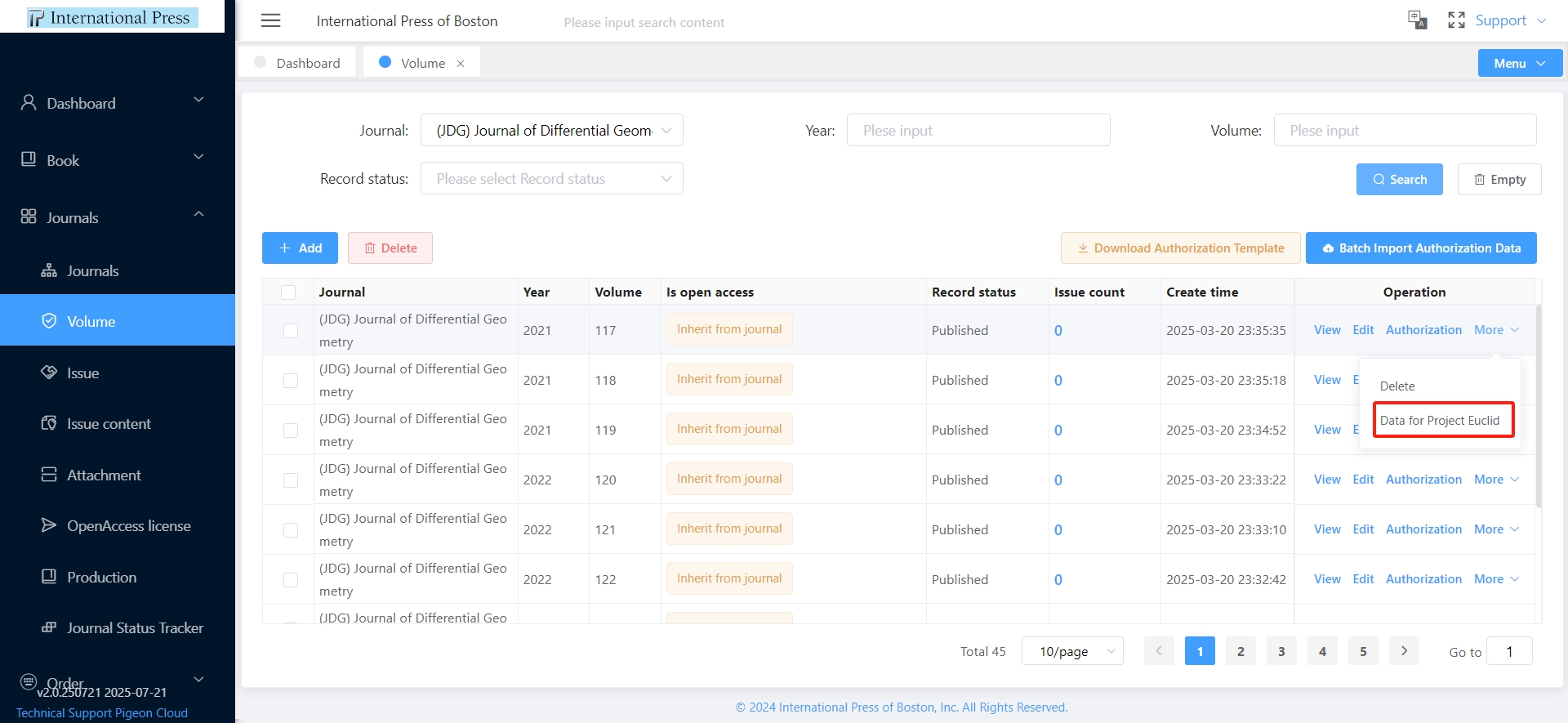Click Authorization for volume 121
This screenshot has width=1568, height=723.
coord(1423,529)
